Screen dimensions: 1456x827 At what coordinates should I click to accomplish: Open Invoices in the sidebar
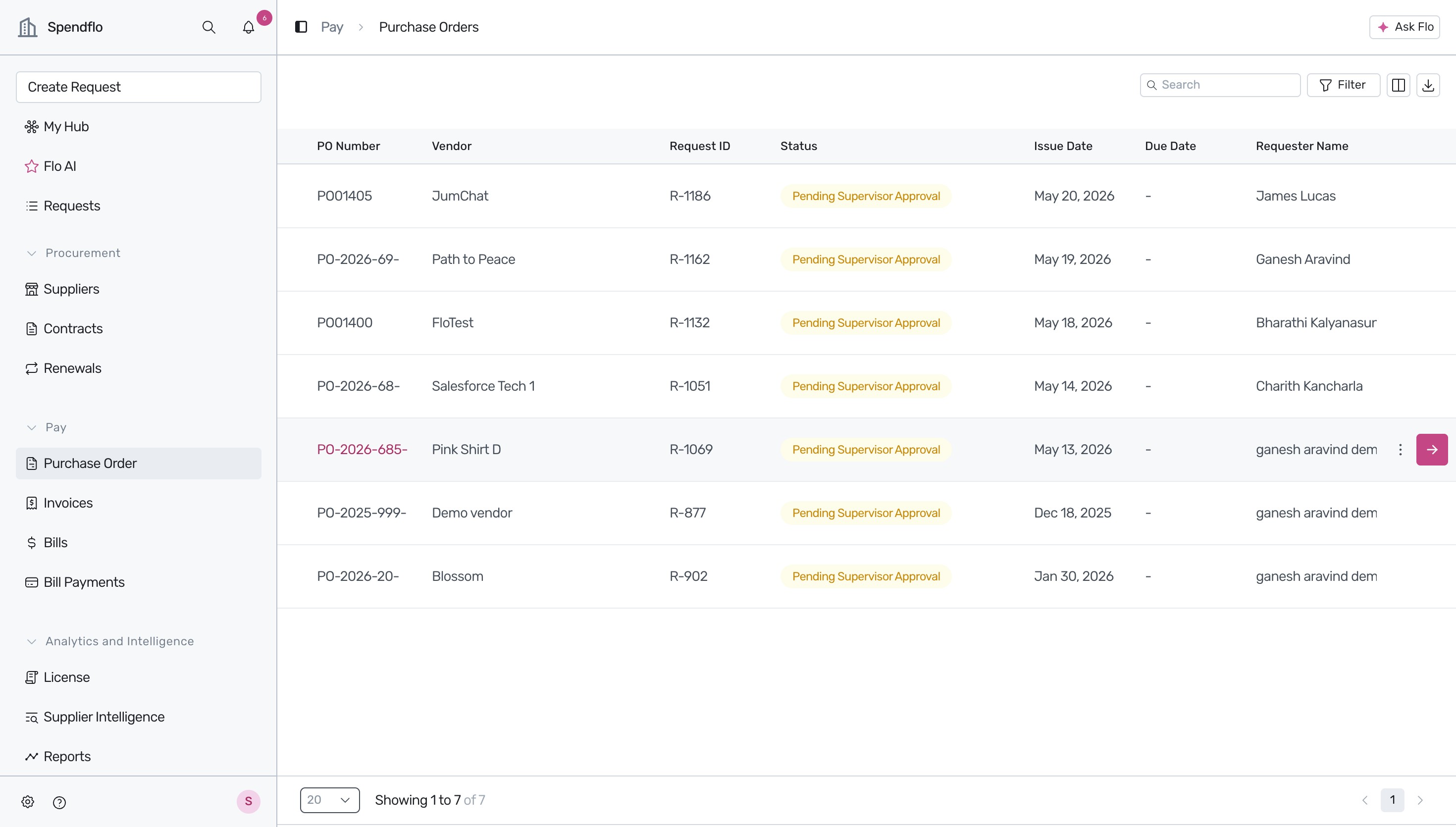coord(139,503)
